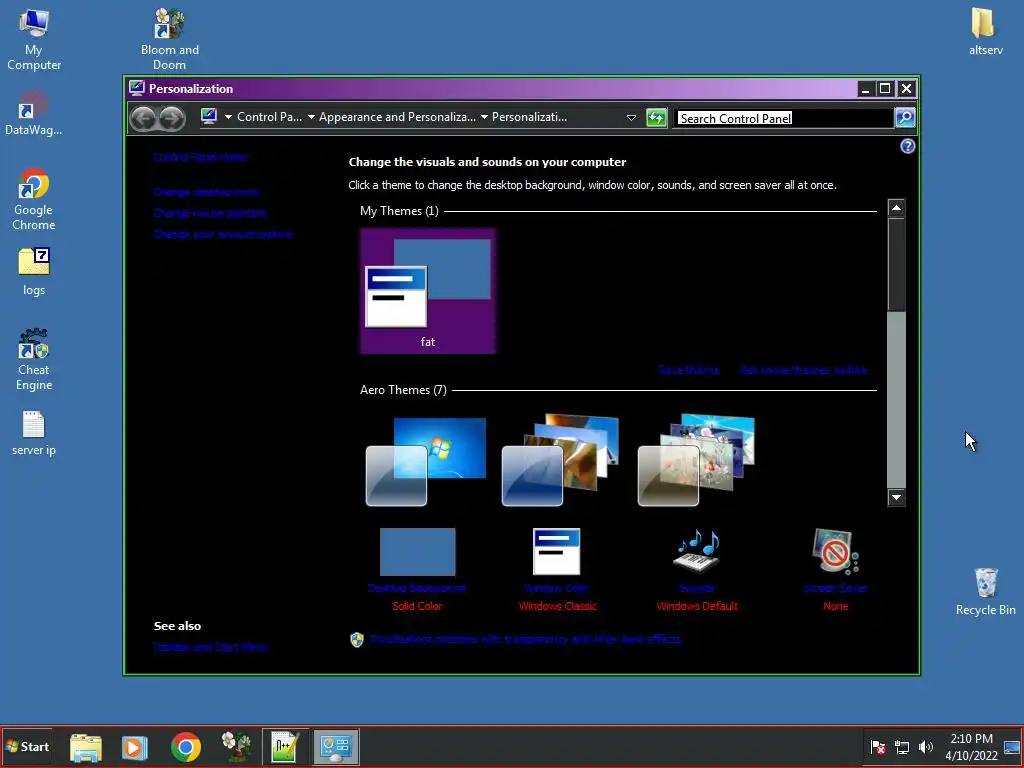
Task: Select the Characters Aero theme thumbnail
Action: click(x=696, y=460)
